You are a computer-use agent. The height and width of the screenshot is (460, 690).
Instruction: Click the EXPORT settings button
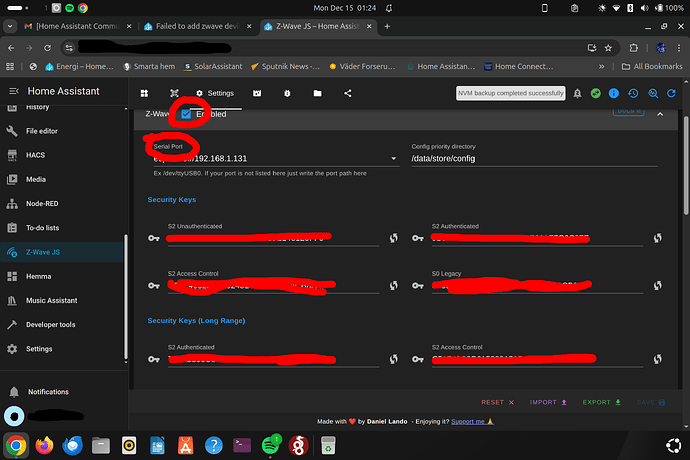(x=602, y=402)
